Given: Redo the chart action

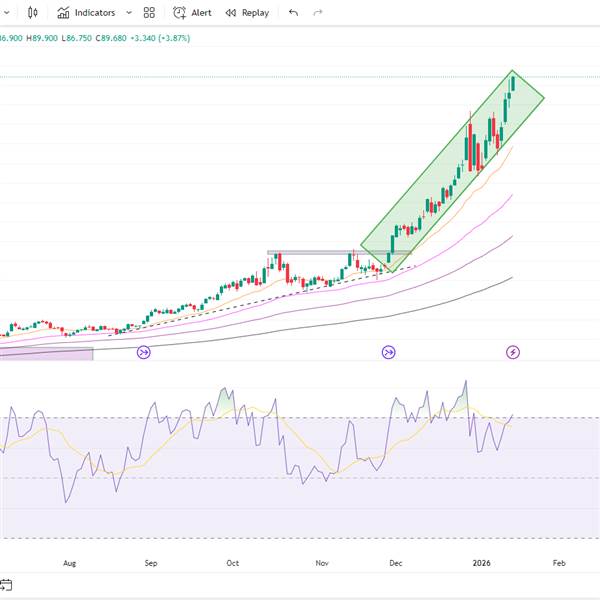Looking at the screenshot, I should point(318,13).
